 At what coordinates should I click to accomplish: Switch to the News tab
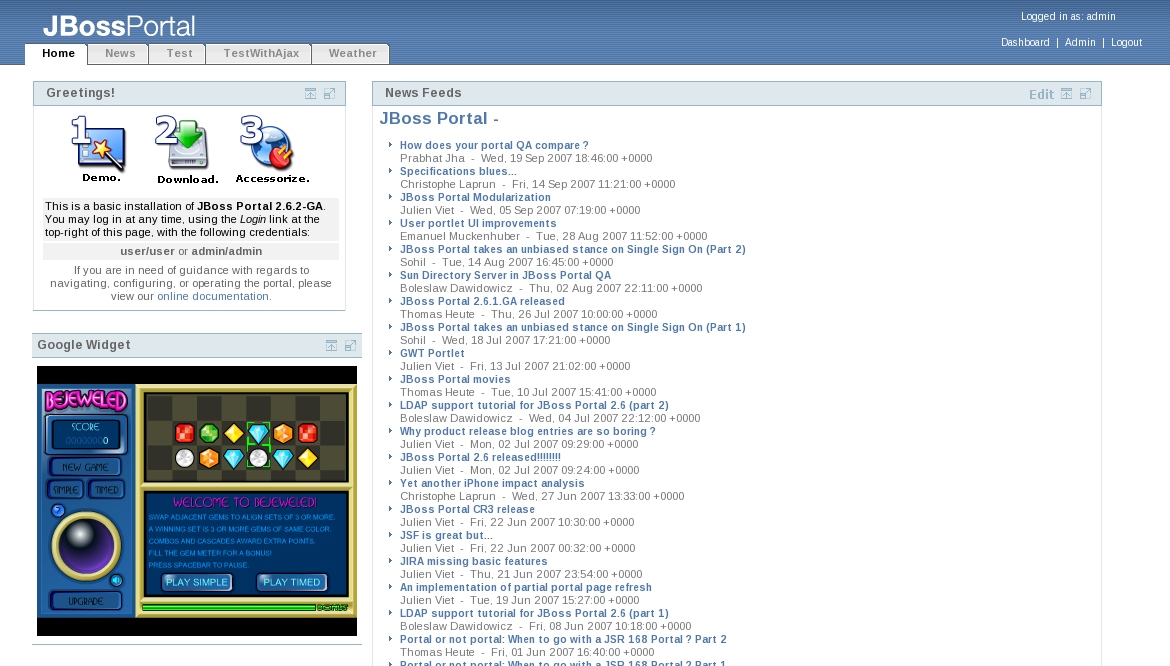pos(119,54)
